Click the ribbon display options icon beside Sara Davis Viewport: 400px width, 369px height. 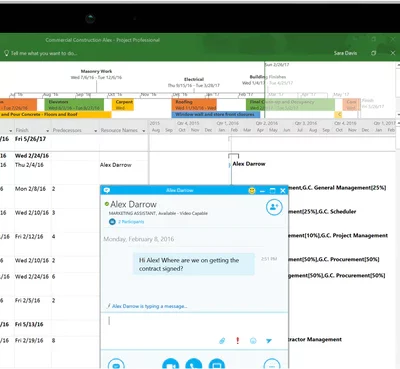tap(374, 53)
